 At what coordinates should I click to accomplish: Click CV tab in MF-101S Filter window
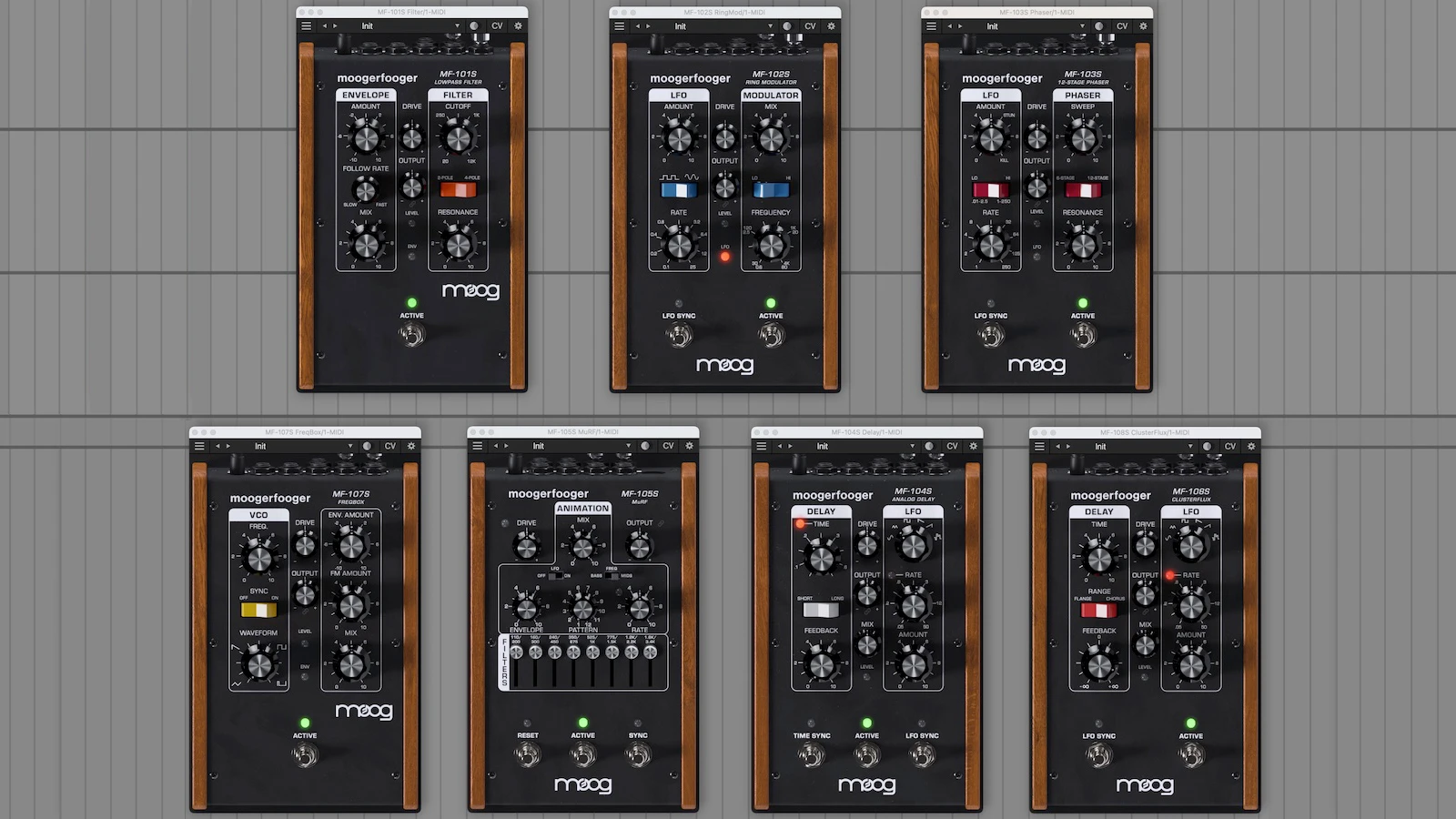click(x=497, y=26)
